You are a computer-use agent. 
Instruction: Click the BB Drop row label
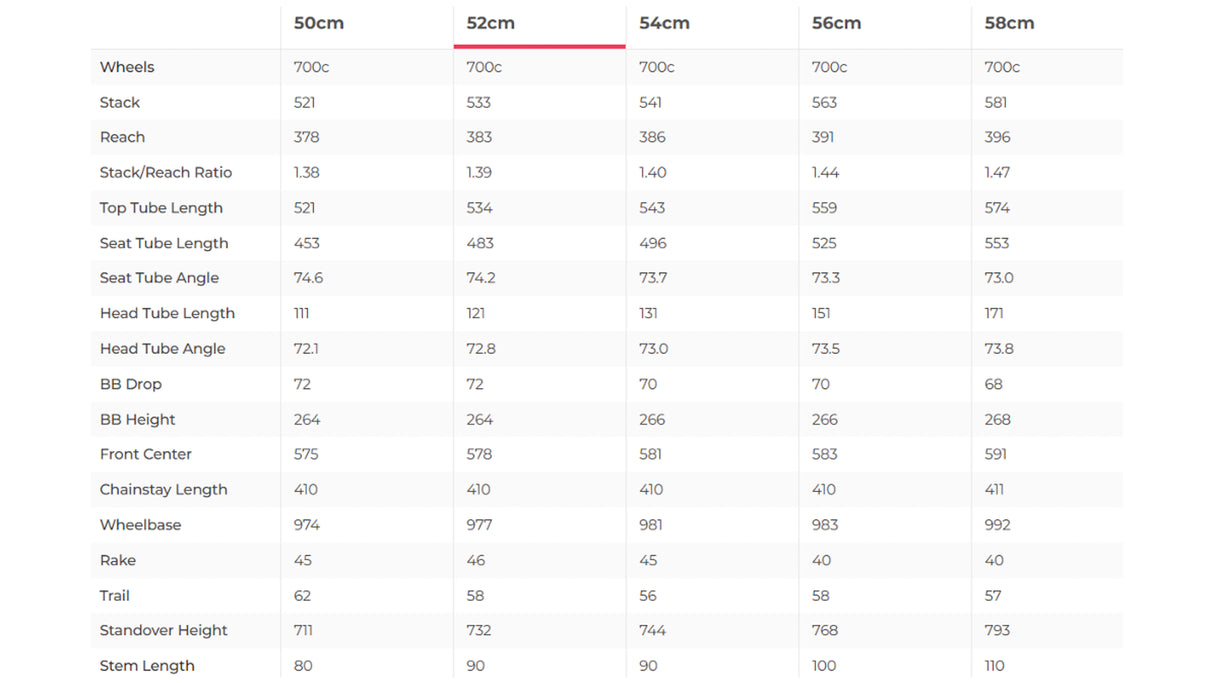click(x=131, y=384)
